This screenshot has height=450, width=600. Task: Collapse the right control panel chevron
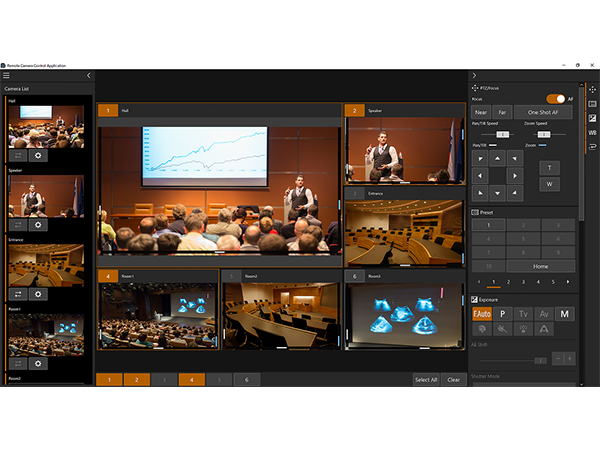(474, 75)
